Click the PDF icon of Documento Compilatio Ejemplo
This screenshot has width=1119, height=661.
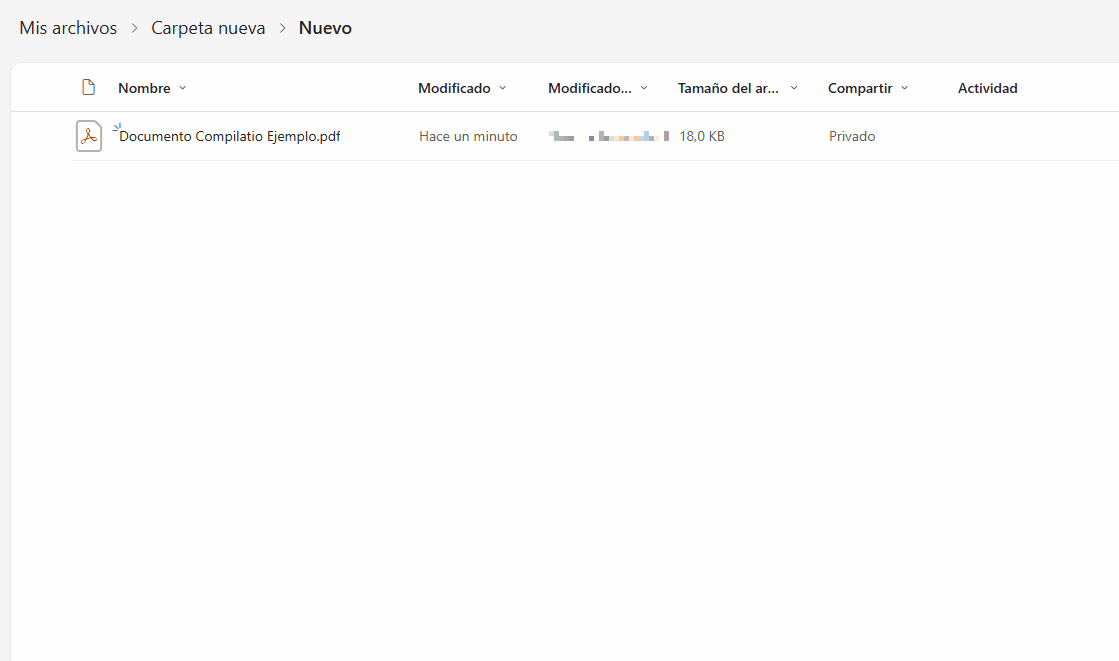89,135
